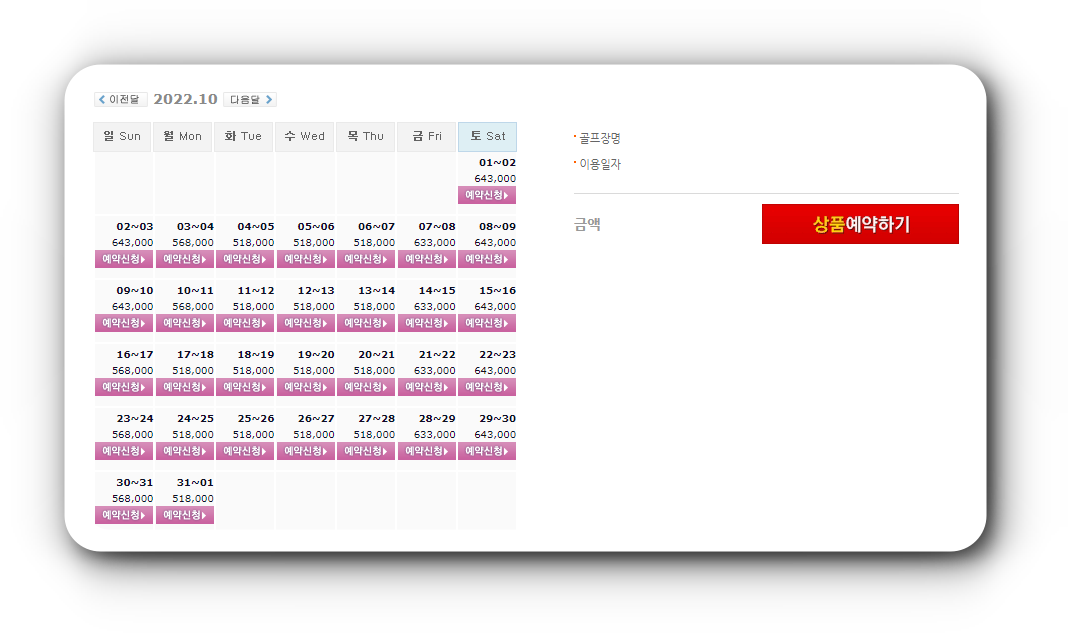Request reservation for 14~15
This screenshot has height=633, width=1068.
[426, 323]
